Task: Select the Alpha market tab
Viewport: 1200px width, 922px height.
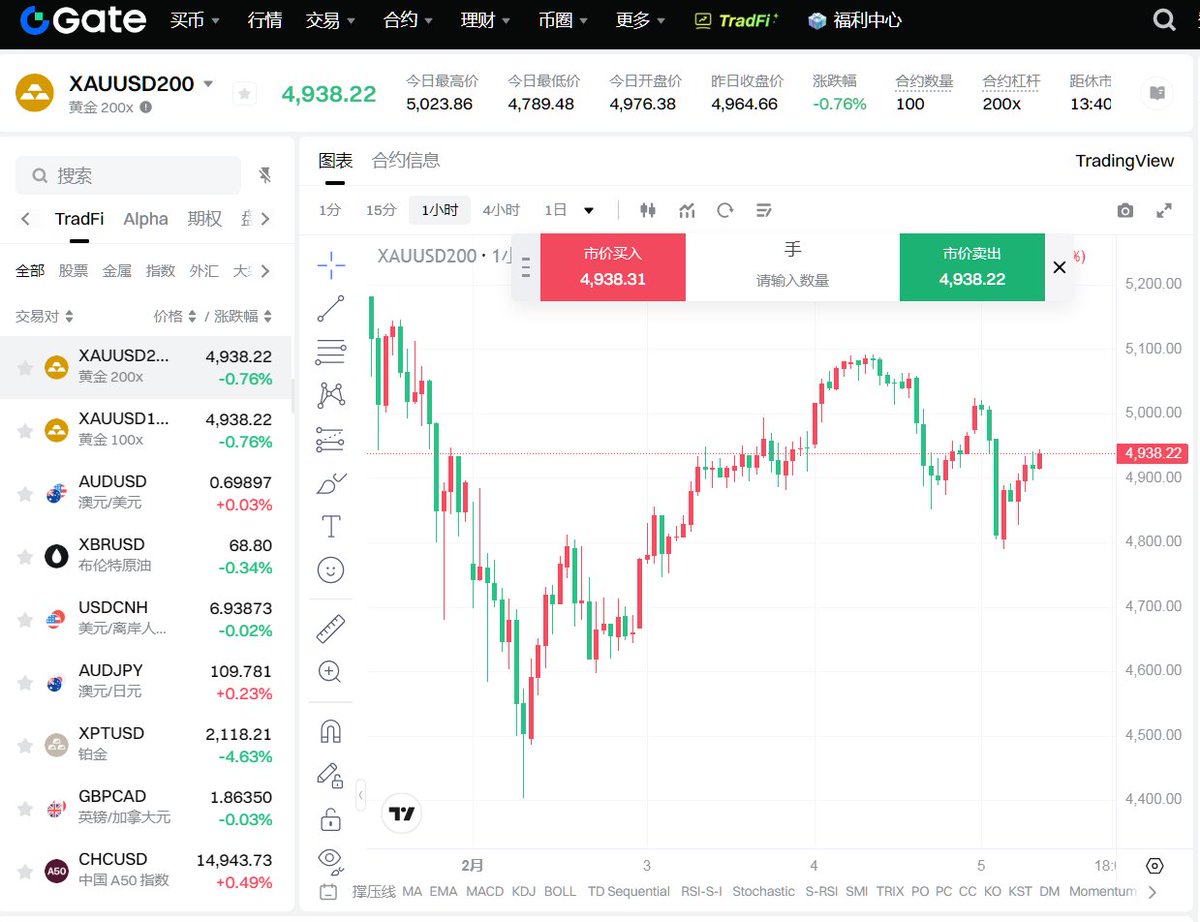Action: click(x=146, y=219)
